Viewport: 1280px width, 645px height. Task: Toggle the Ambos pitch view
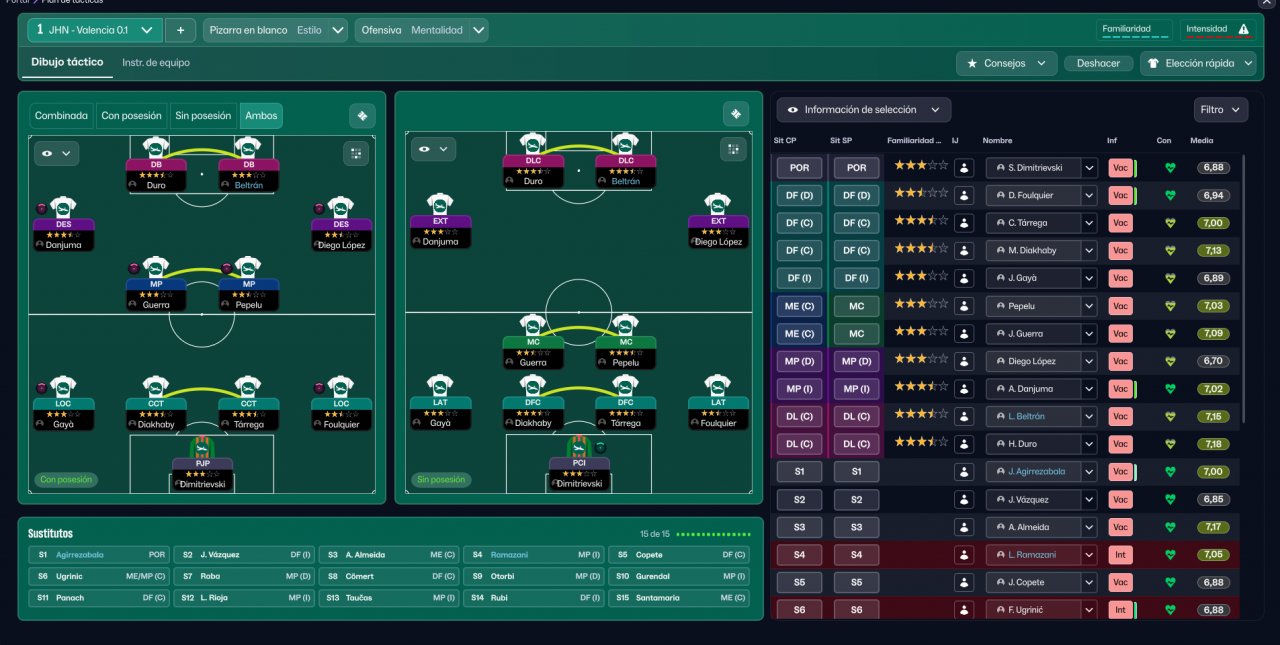[260, 116]
